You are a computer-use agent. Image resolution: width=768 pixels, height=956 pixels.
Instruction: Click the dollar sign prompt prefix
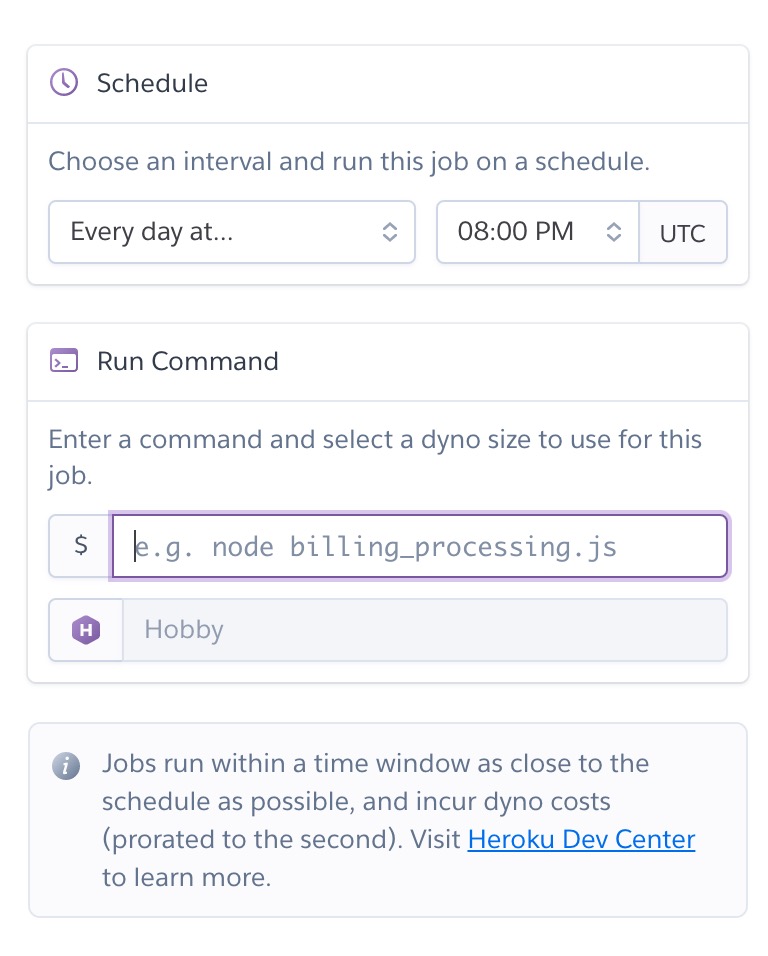[81, 546]
